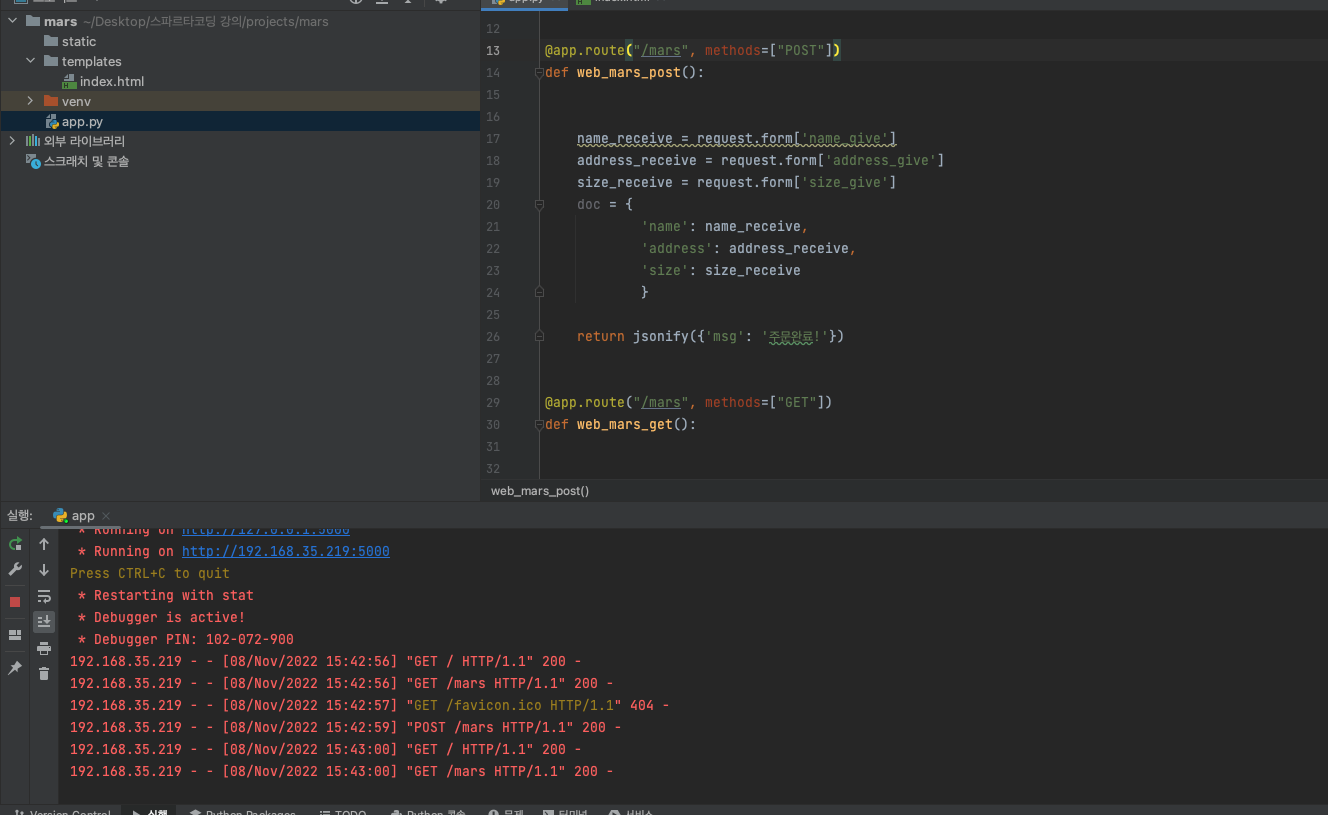Click the 'GET /favicon.ico' 404 log line
Viewport: 1328px width, 815px height.
pos(369,705)
